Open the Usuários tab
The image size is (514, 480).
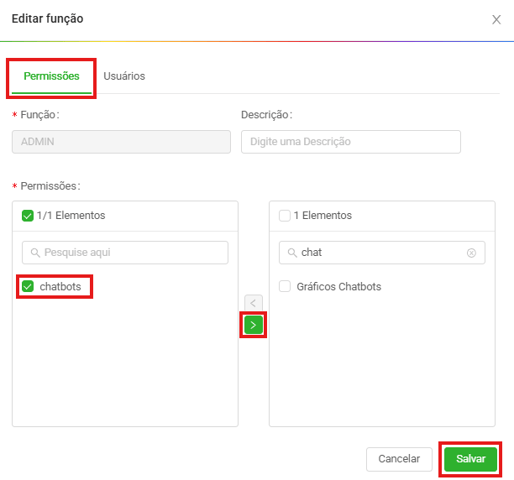[124, 76]
